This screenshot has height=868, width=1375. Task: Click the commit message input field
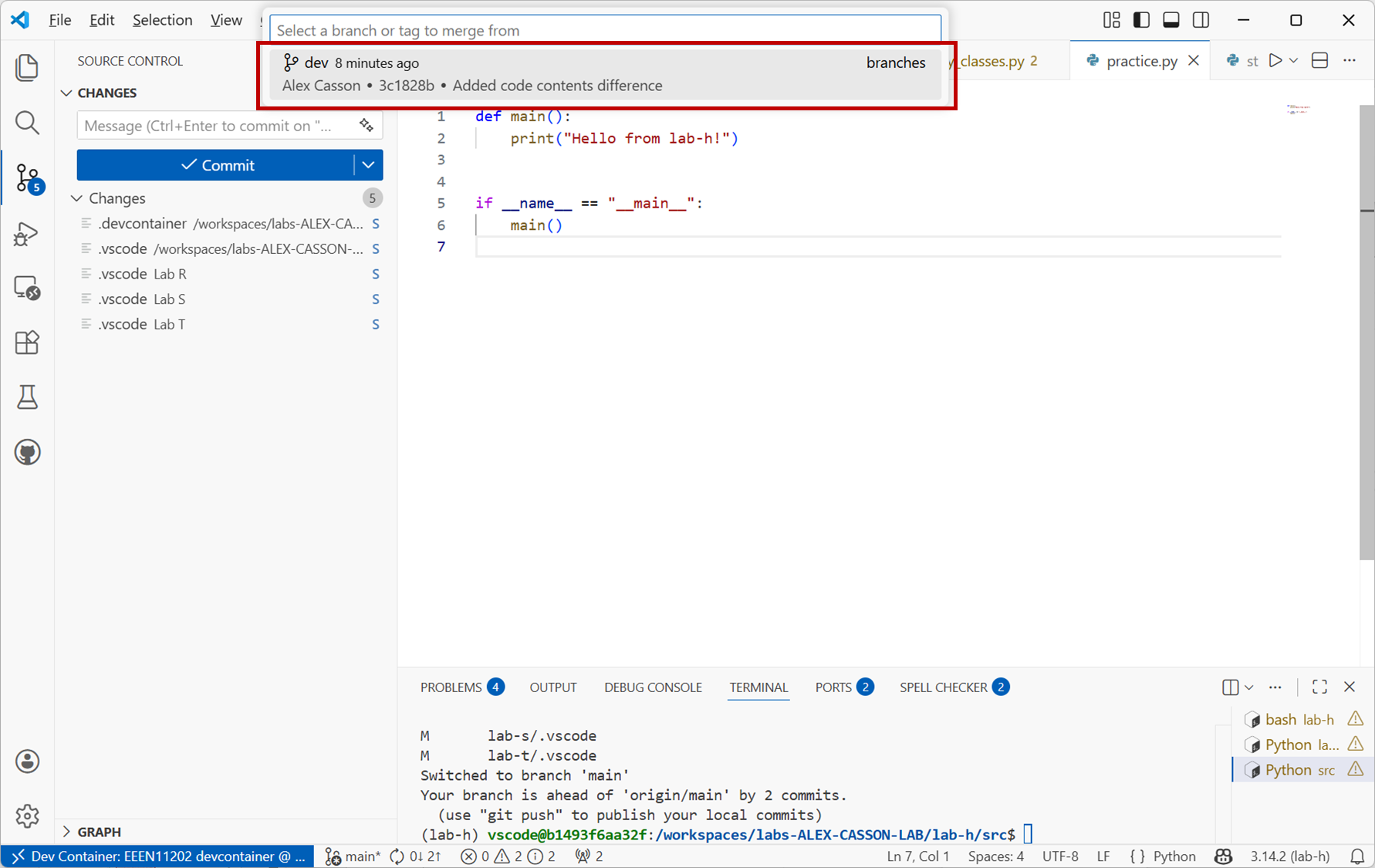[x=216, y=126]
